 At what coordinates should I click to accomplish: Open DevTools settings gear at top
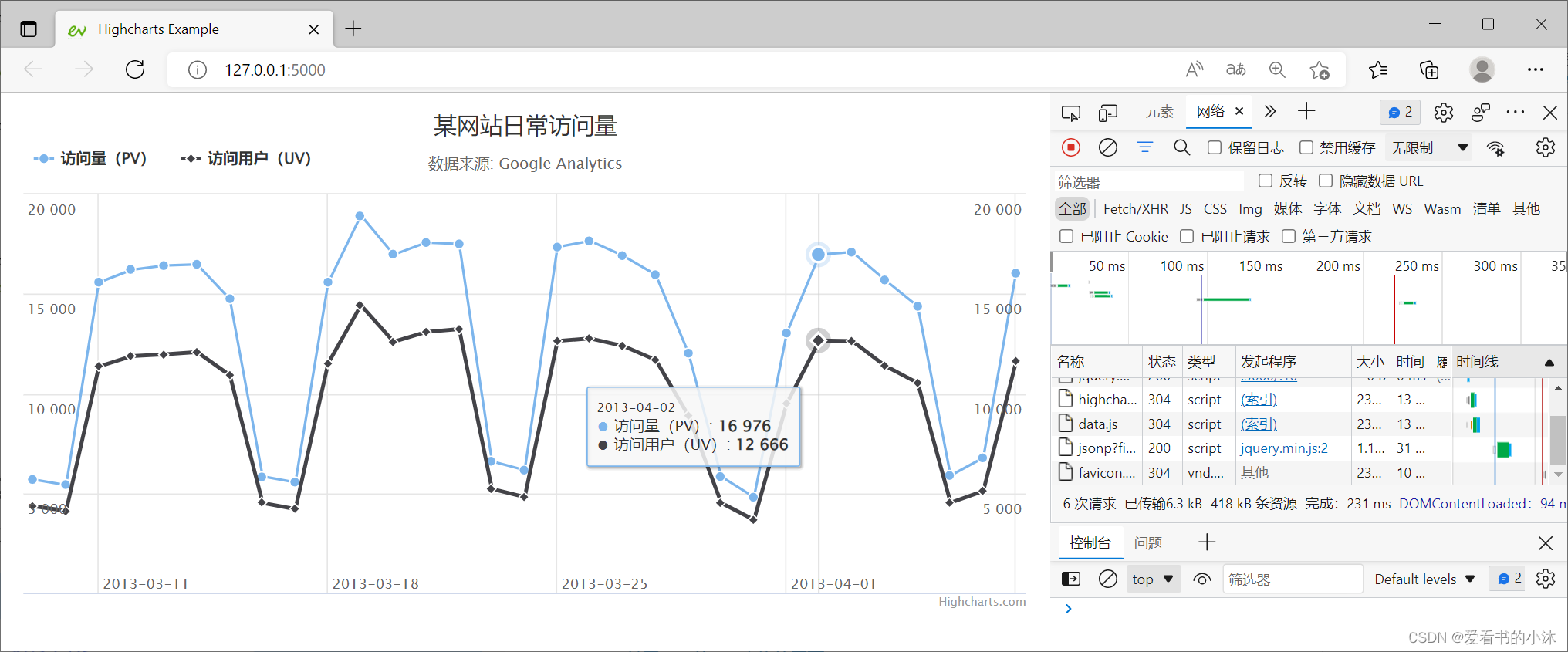(x=1444, y=113)
